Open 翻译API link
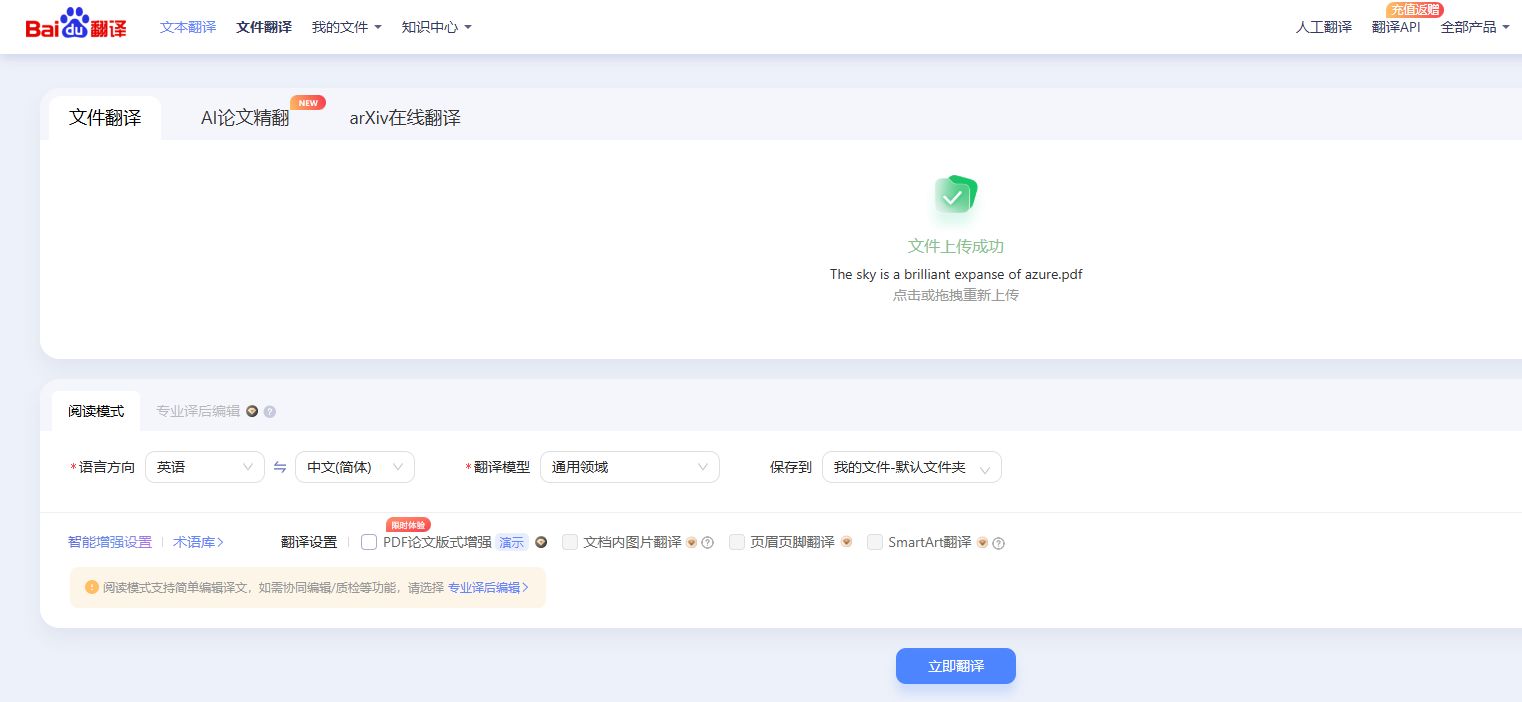Screen dimensions: 1522x702 1396,27
